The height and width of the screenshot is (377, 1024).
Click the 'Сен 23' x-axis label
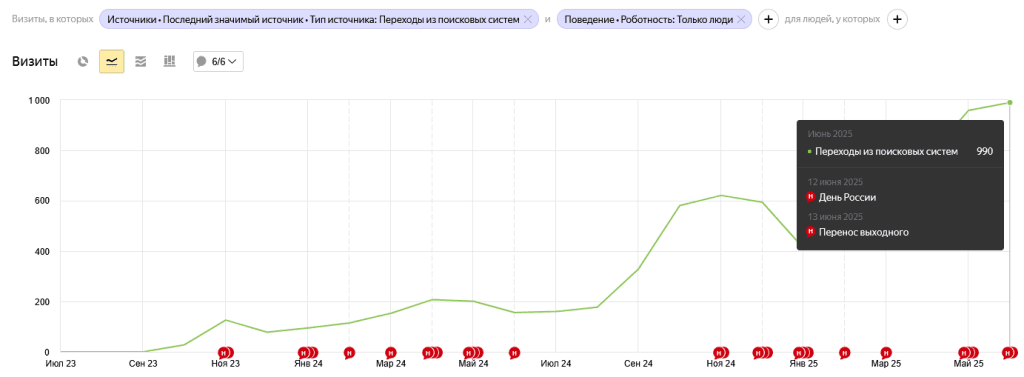point(143,363)
